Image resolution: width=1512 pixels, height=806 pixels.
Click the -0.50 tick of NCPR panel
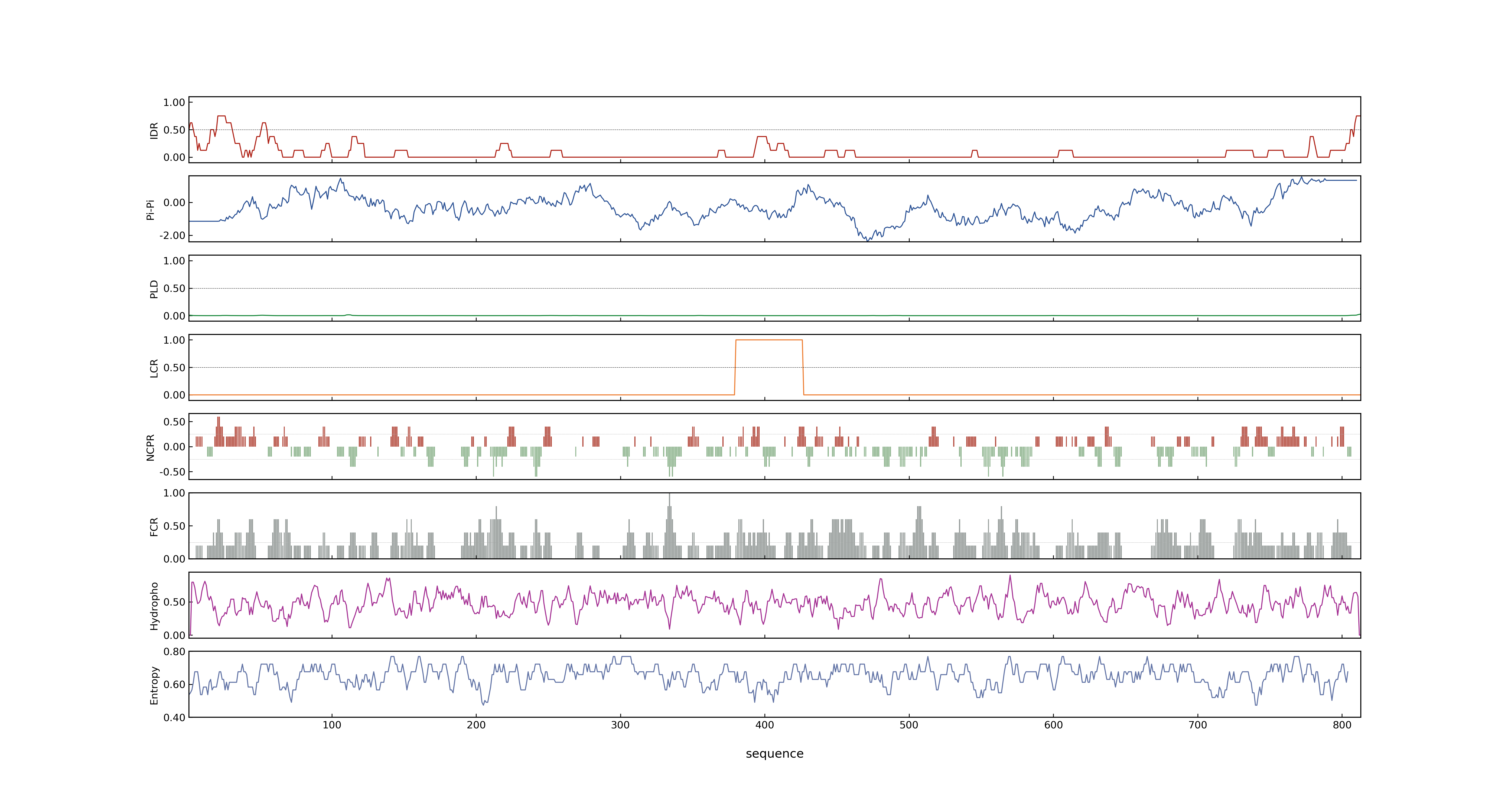click(x=172, y=472)
